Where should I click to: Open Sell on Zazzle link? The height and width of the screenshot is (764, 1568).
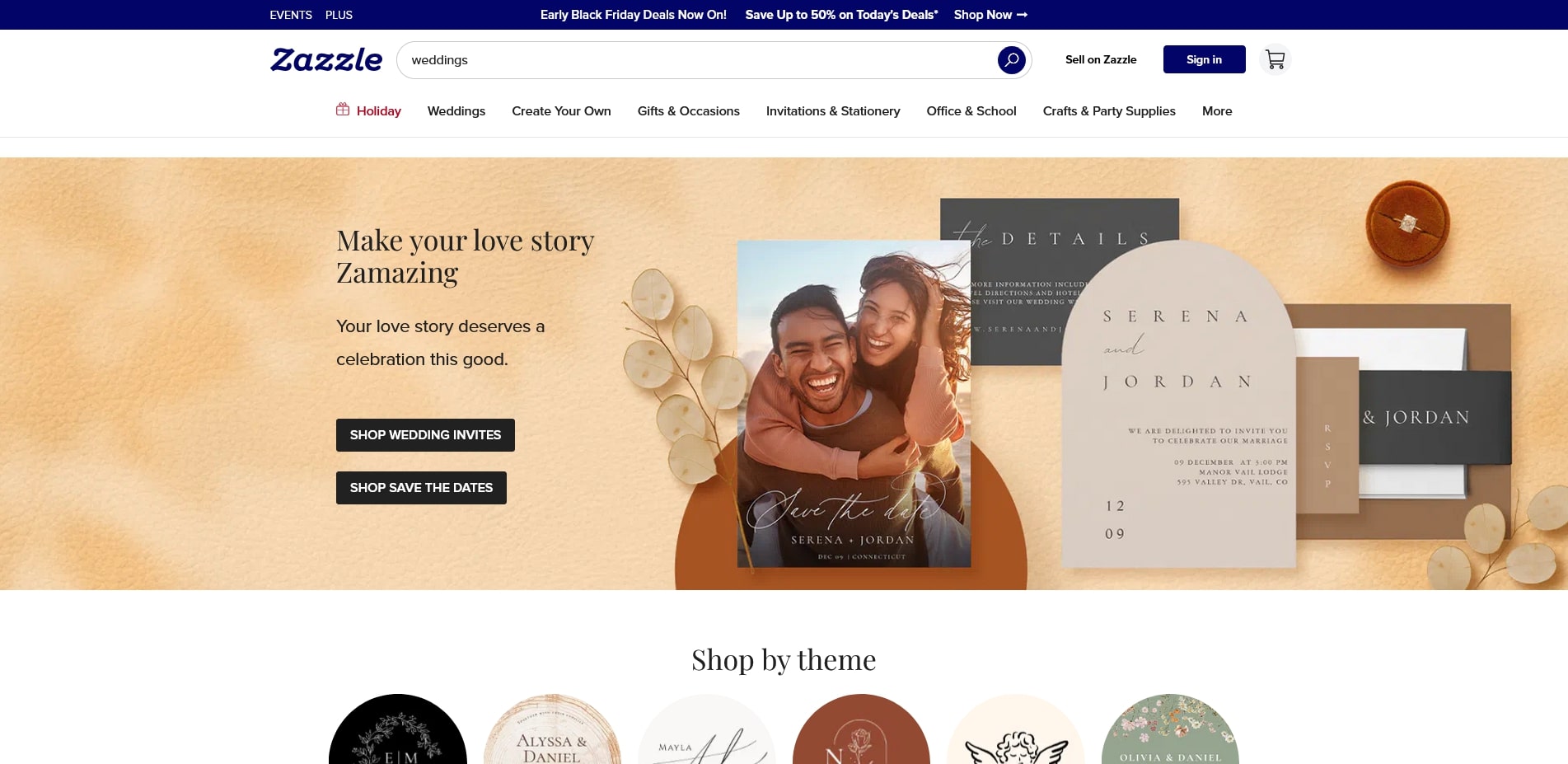[1100, 59]
